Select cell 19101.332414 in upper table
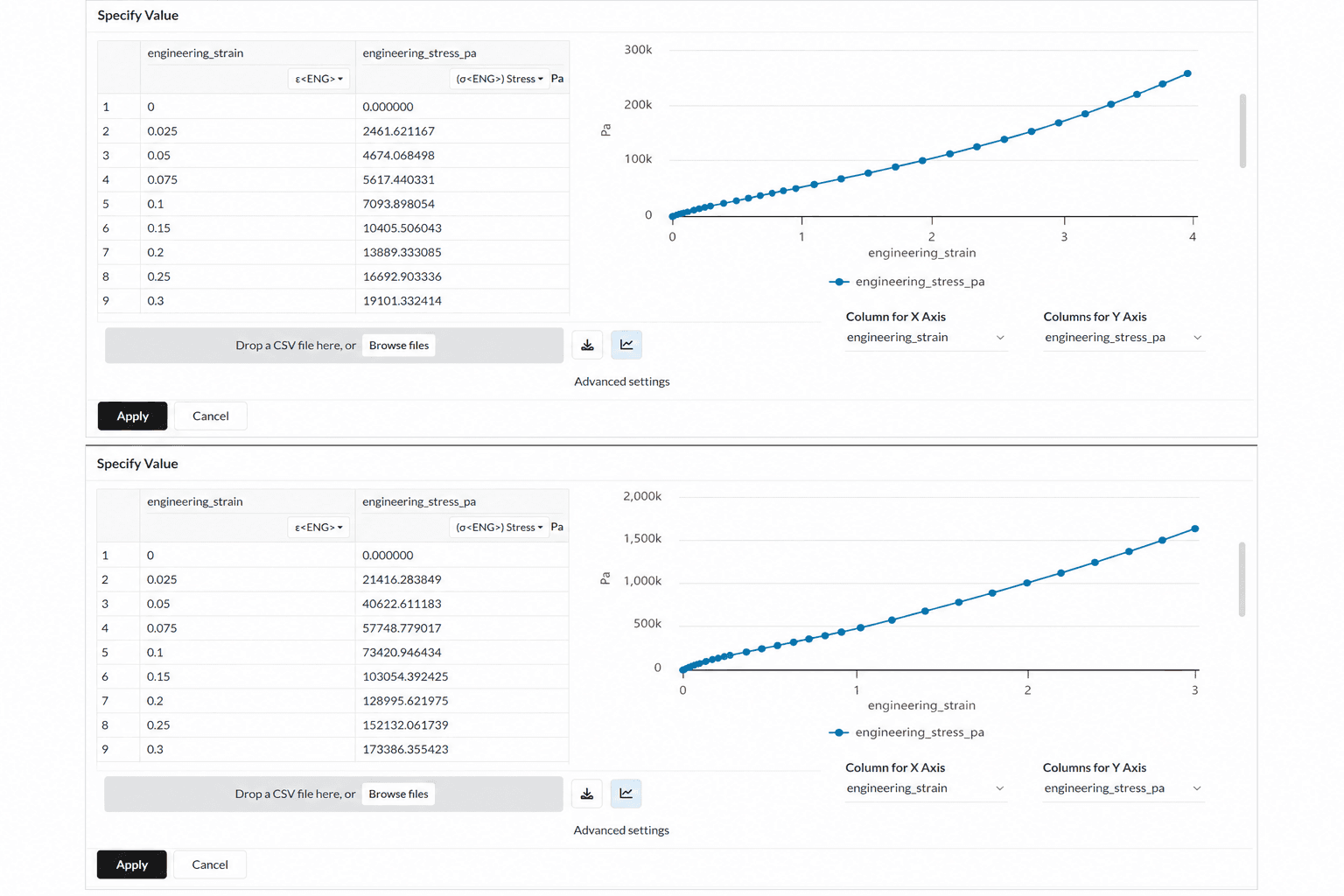The width and height of the screenshot is (1344, 896). 463,301
